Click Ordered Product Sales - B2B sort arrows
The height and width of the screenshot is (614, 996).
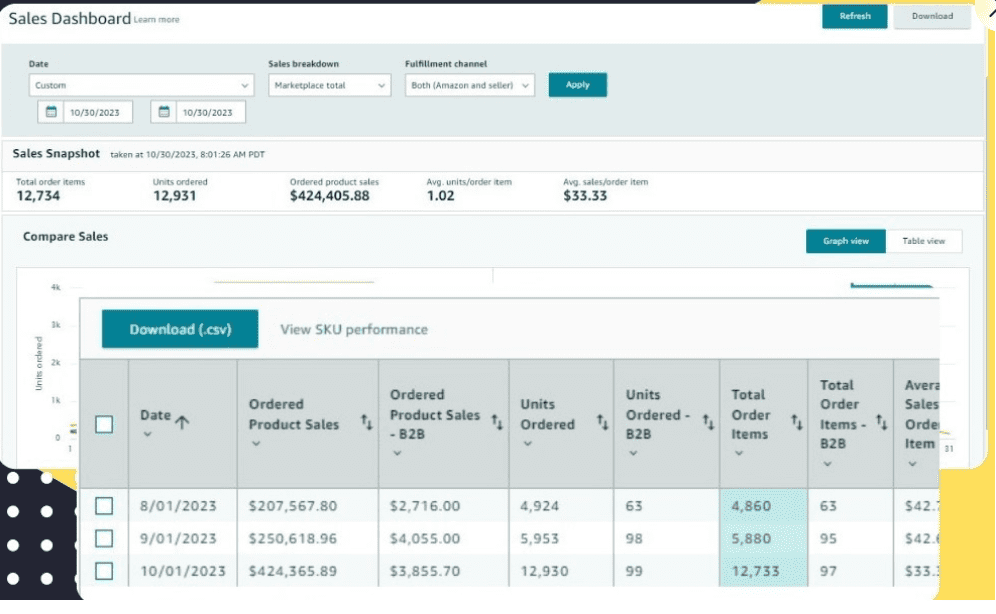pyautogui.click(x=497, y=423)
